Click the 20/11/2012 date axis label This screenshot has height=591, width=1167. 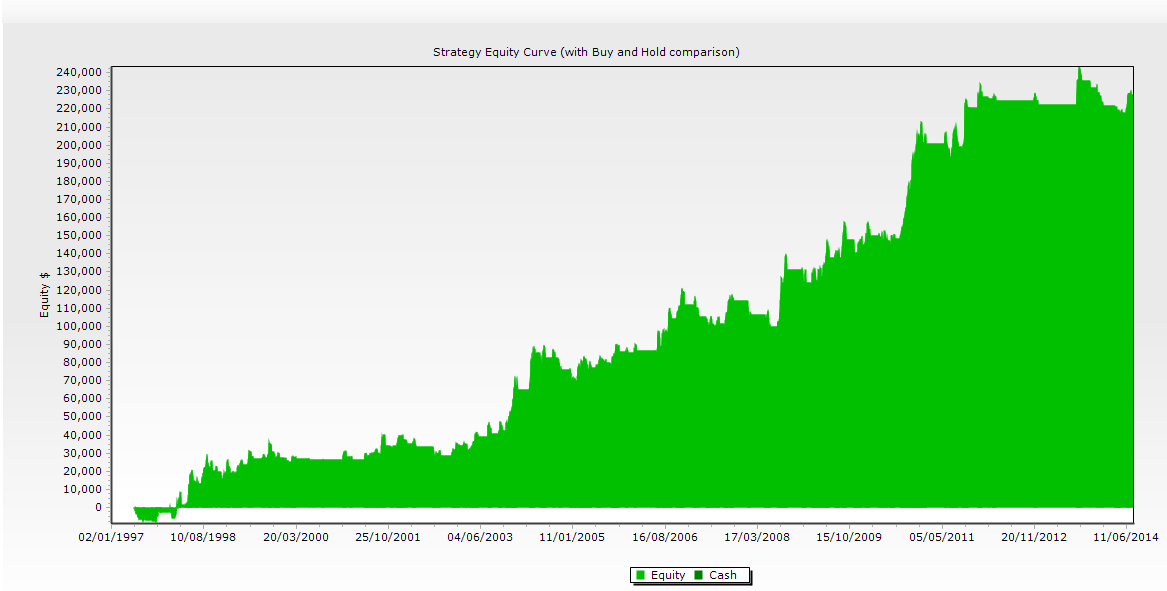click(1033, 537)
